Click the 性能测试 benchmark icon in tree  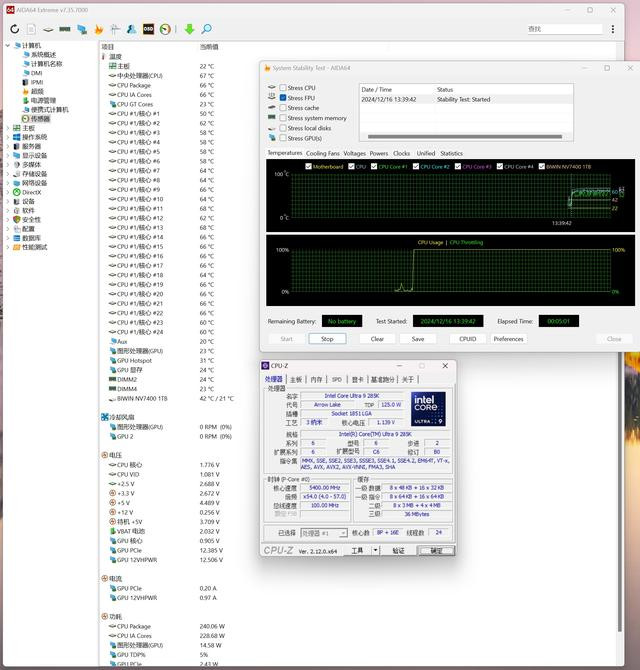[x=17, y=247]
